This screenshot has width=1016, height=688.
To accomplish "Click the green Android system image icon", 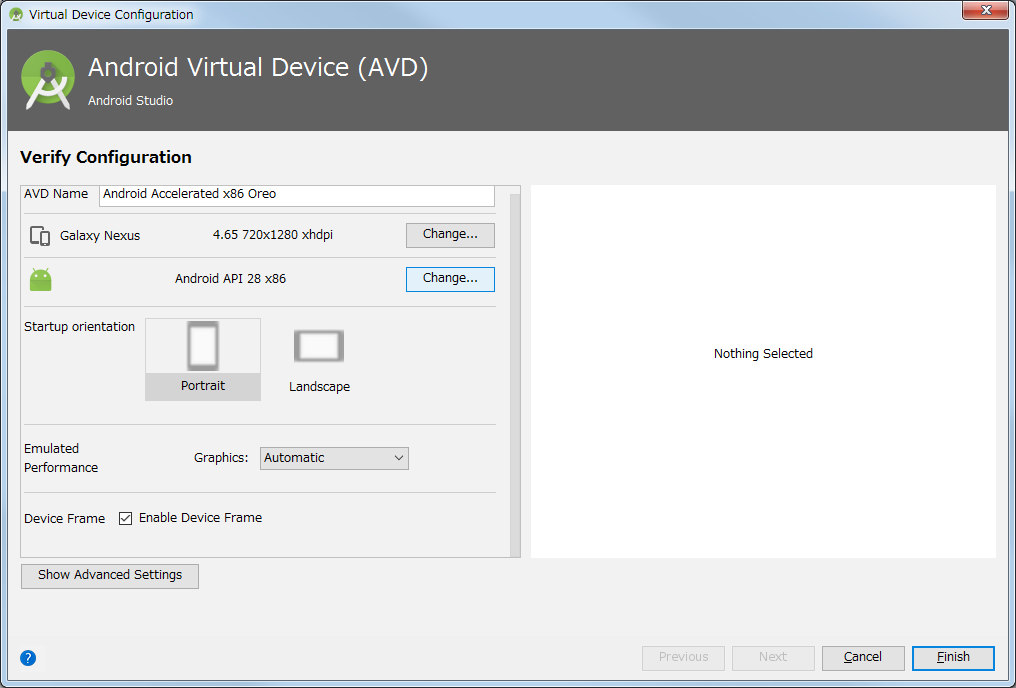I will (x=40, y=279).
